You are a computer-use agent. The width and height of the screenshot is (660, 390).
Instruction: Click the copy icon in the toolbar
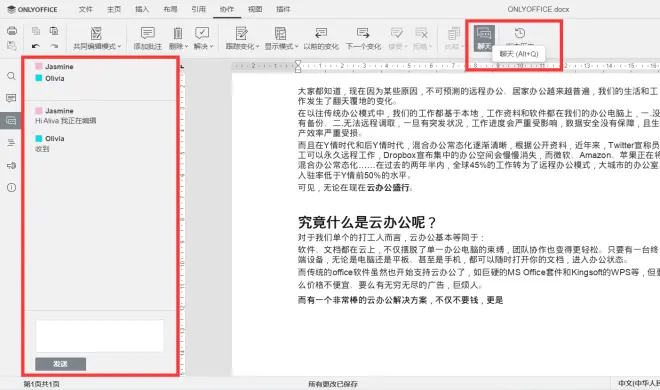tap(36, 31)
